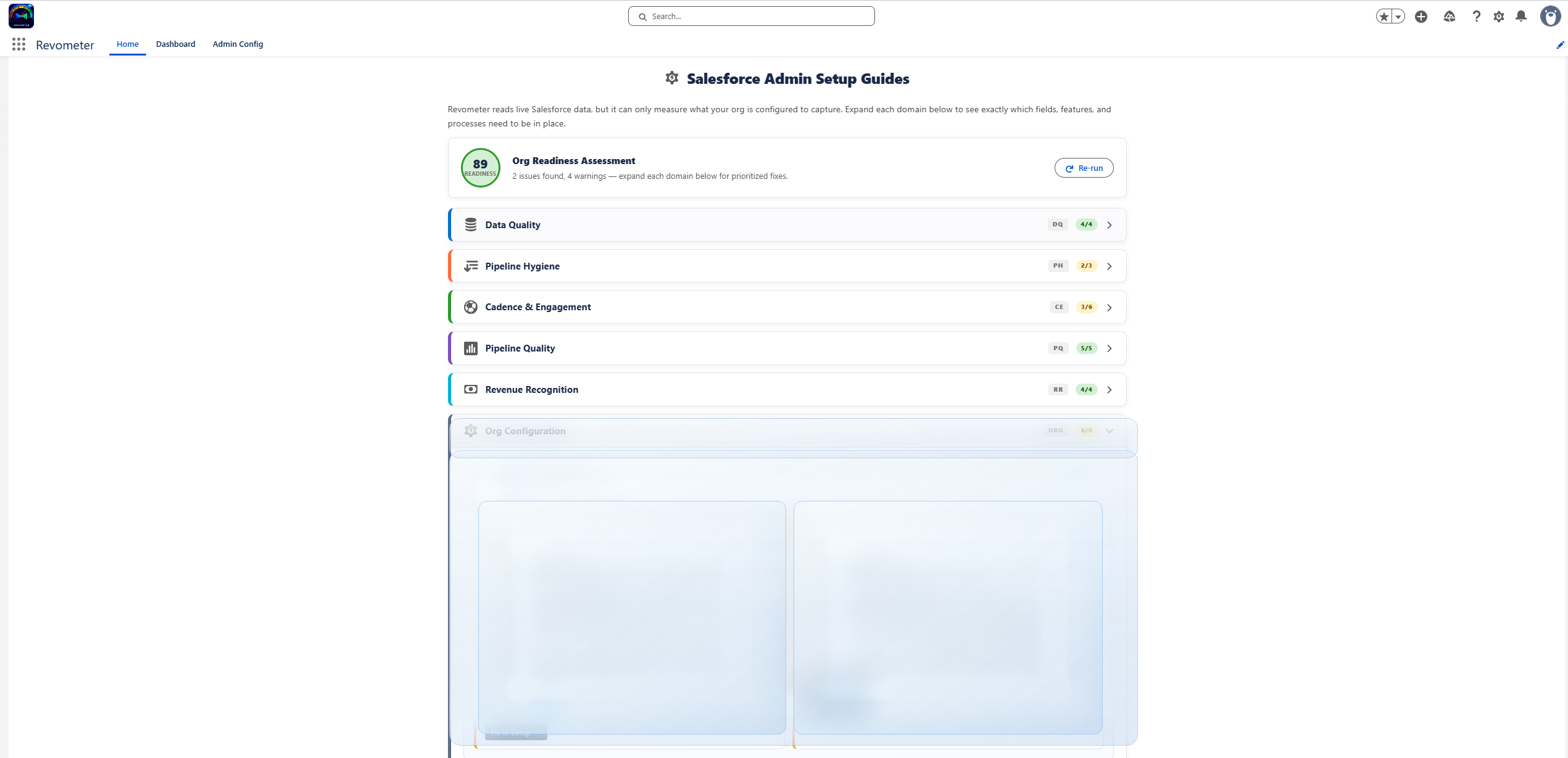The width and height of the screenshot is (1568, 758).
Task: Click the Salesforce Admin Setup Guides title
Action: (798, 79)
